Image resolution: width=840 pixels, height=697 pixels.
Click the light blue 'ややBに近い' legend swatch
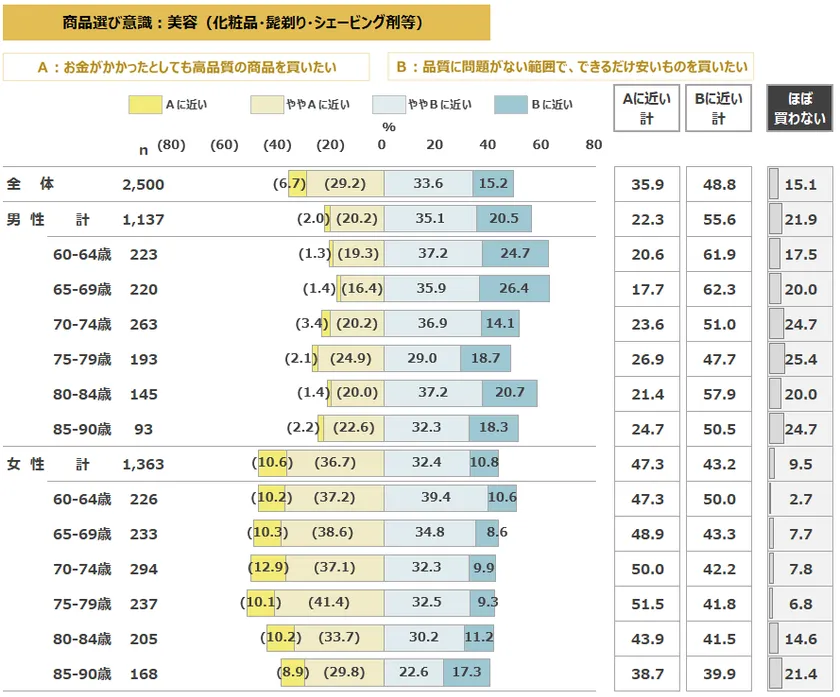tap(388, 104)
